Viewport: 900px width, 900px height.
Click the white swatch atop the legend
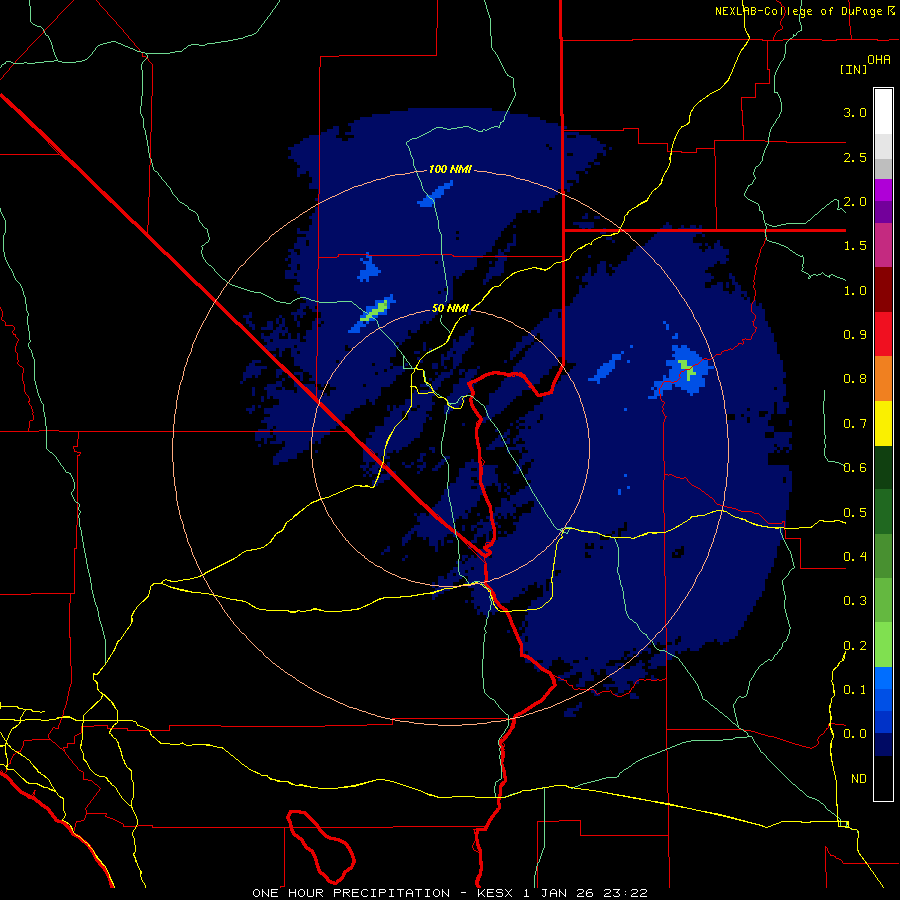[x=883, y=111]
